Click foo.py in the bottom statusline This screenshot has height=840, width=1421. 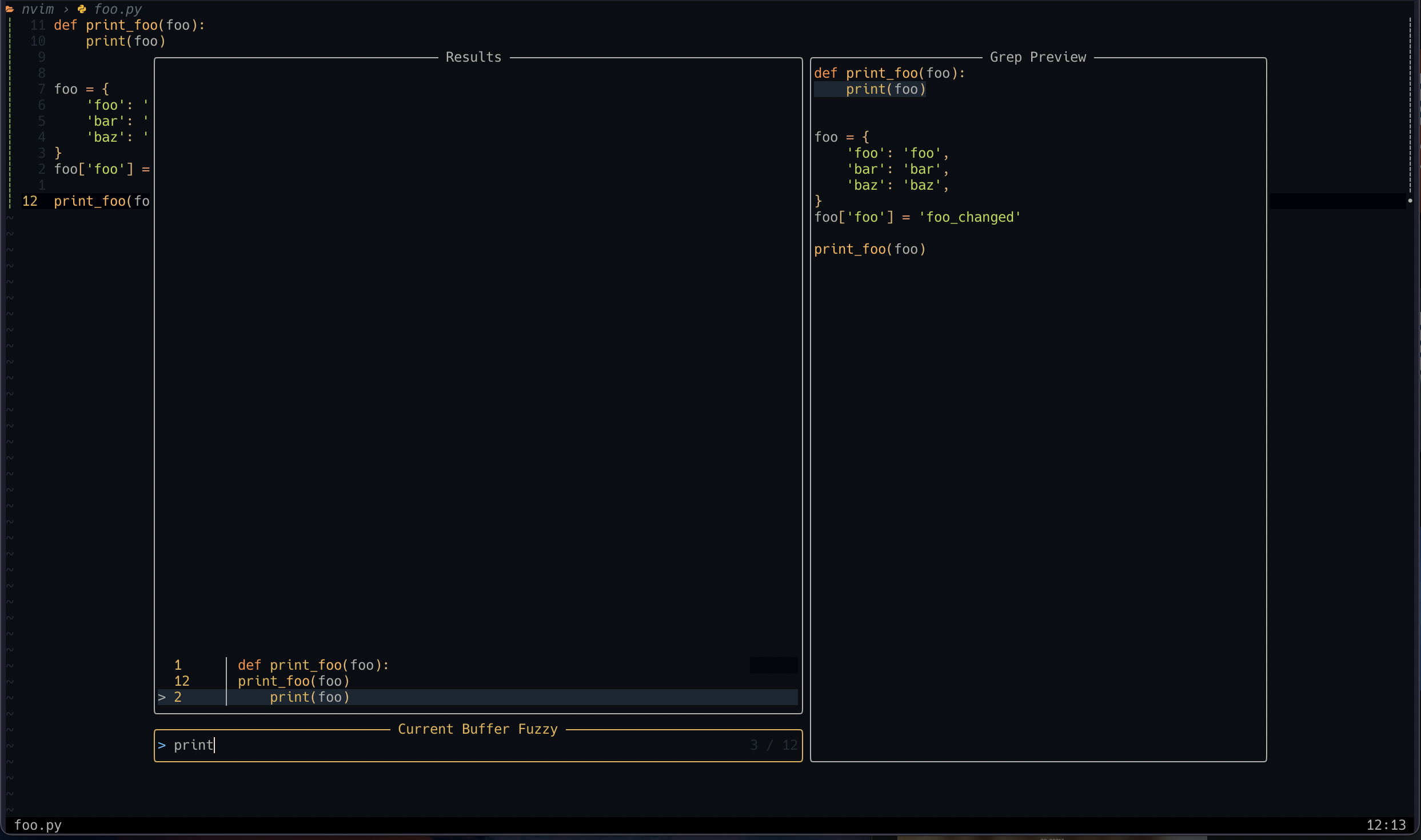38,825
